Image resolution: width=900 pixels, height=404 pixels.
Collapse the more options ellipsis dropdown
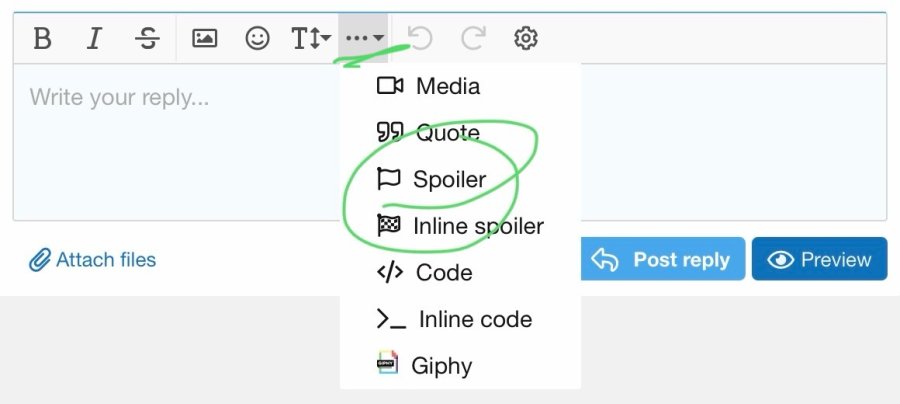(363, 38)
